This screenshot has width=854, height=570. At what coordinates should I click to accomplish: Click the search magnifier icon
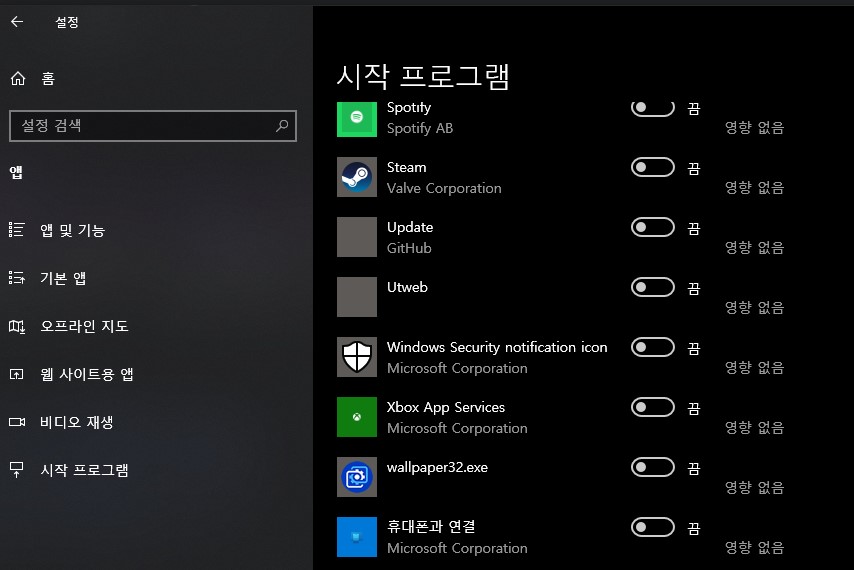[x=282, y=126]
